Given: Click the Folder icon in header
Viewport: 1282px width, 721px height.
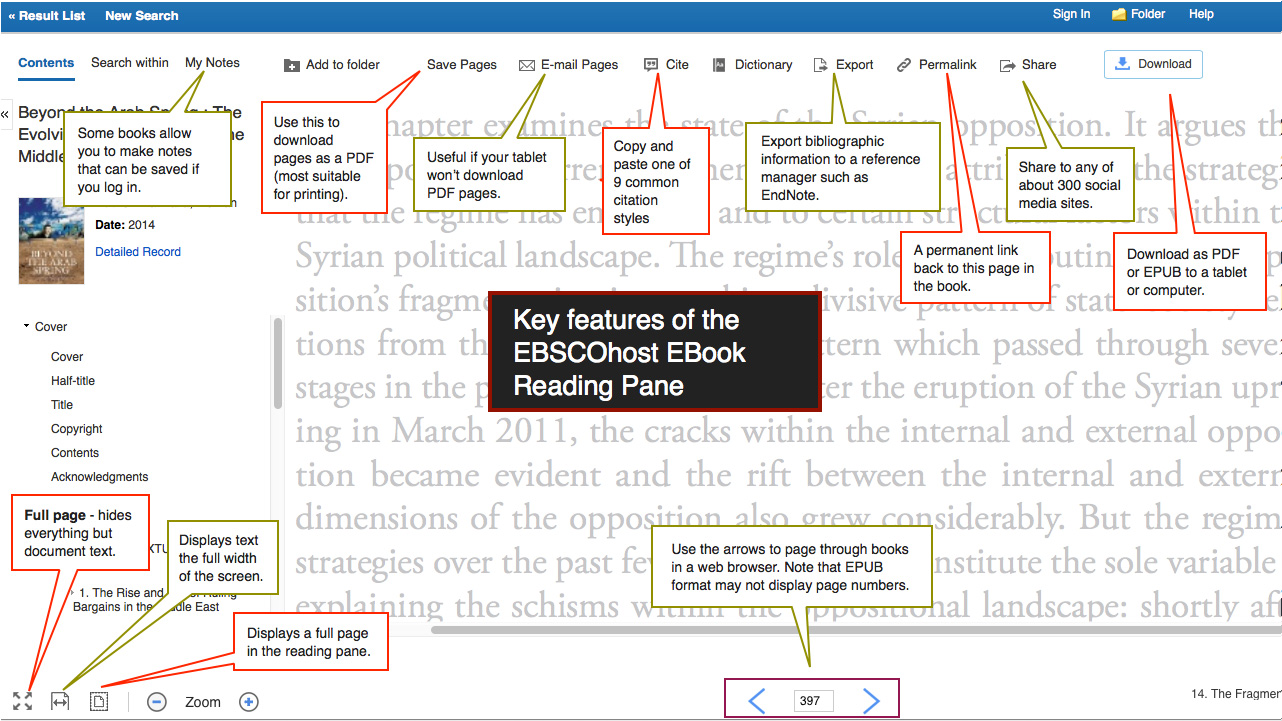Looking at the screenshot, I should click(x=1119, y=15).
